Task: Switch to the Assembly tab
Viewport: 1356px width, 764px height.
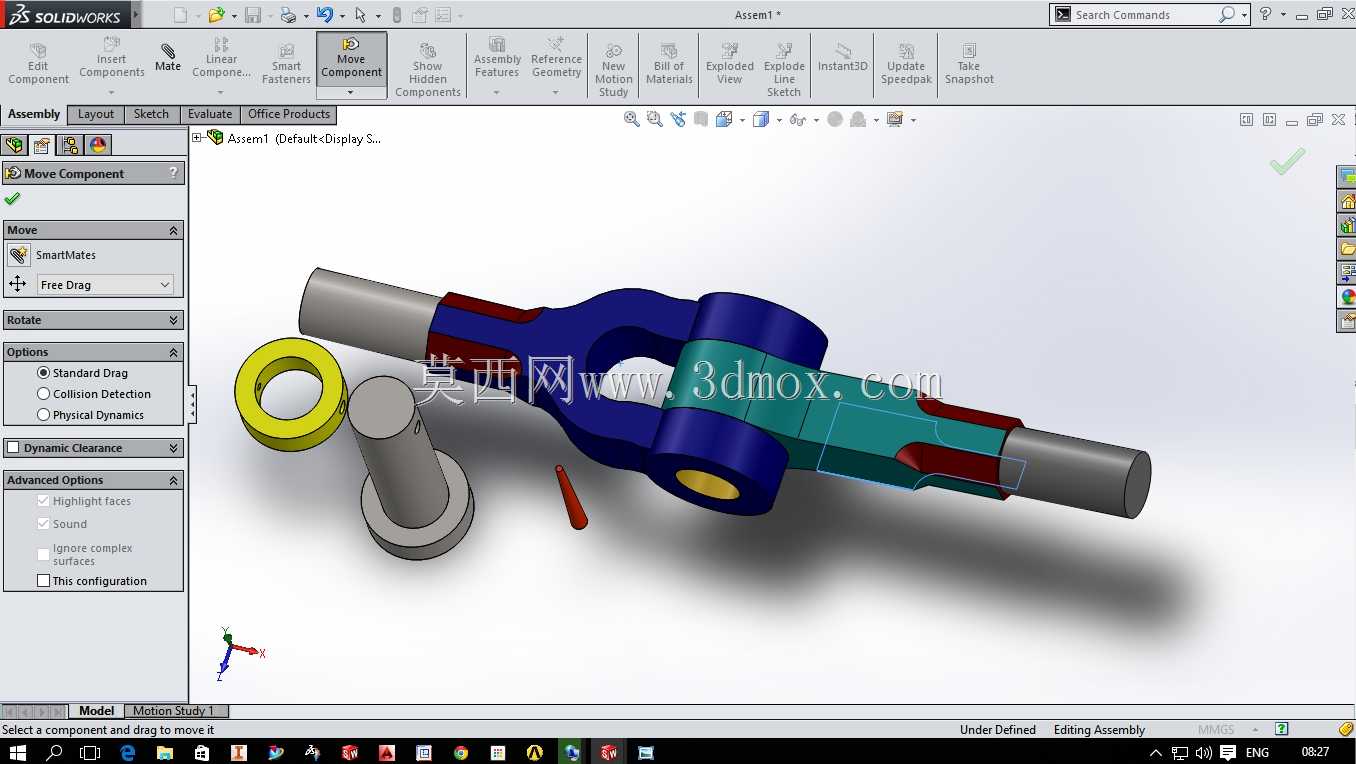Action: [x=34, y=114]
